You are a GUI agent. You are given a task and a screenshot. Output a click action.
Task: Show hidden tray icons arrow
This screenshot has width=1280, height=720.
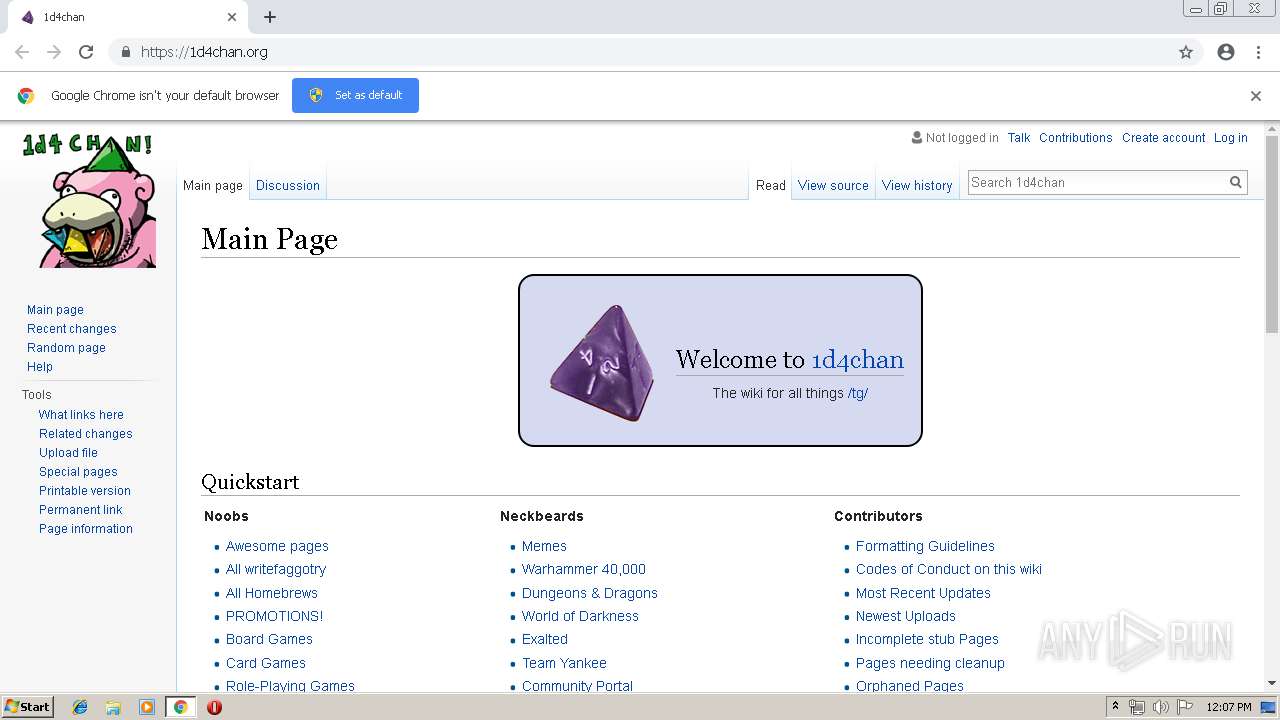(x=1115, y=707)
